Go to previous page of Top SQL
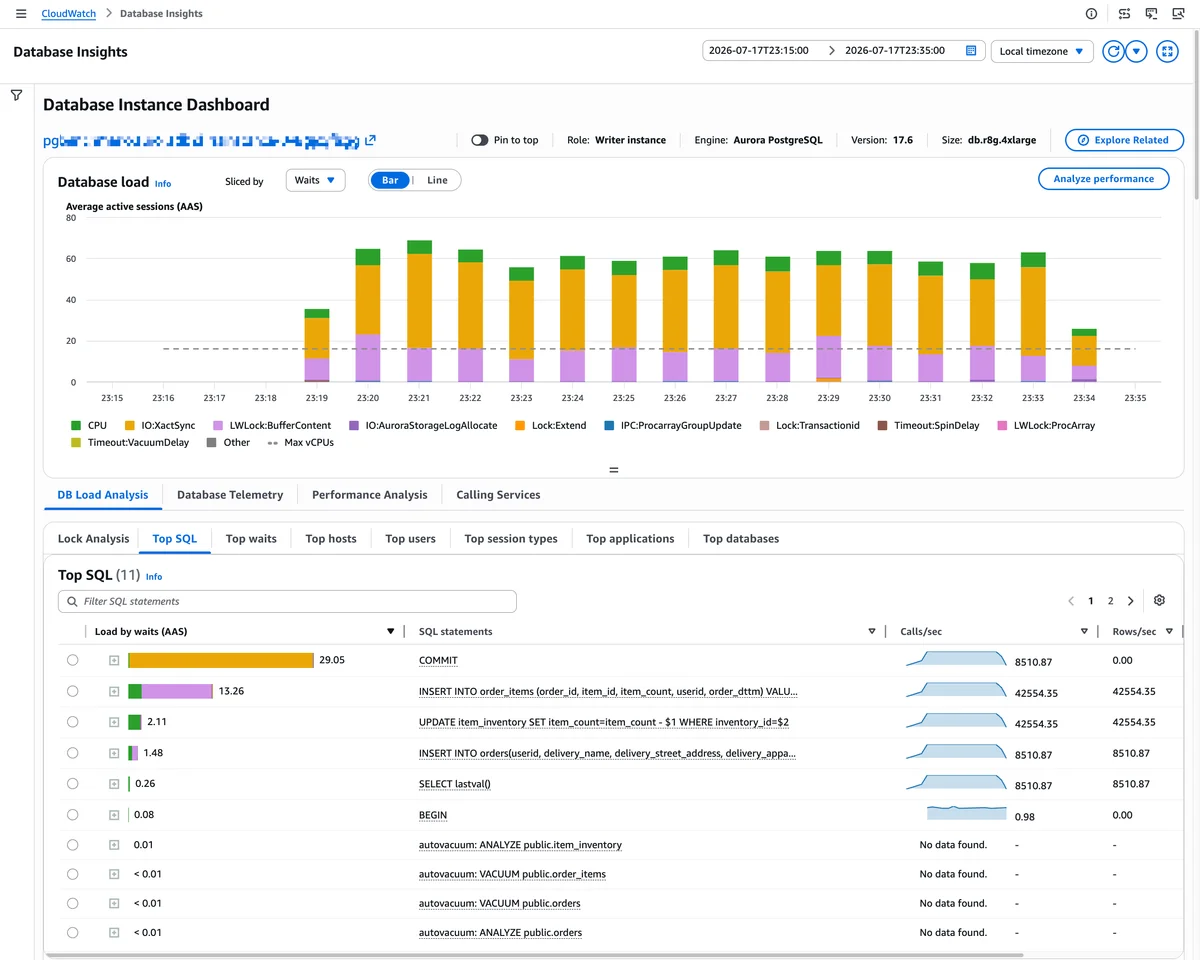Screen dimensions: 1200x960 tap(1071, 601)
